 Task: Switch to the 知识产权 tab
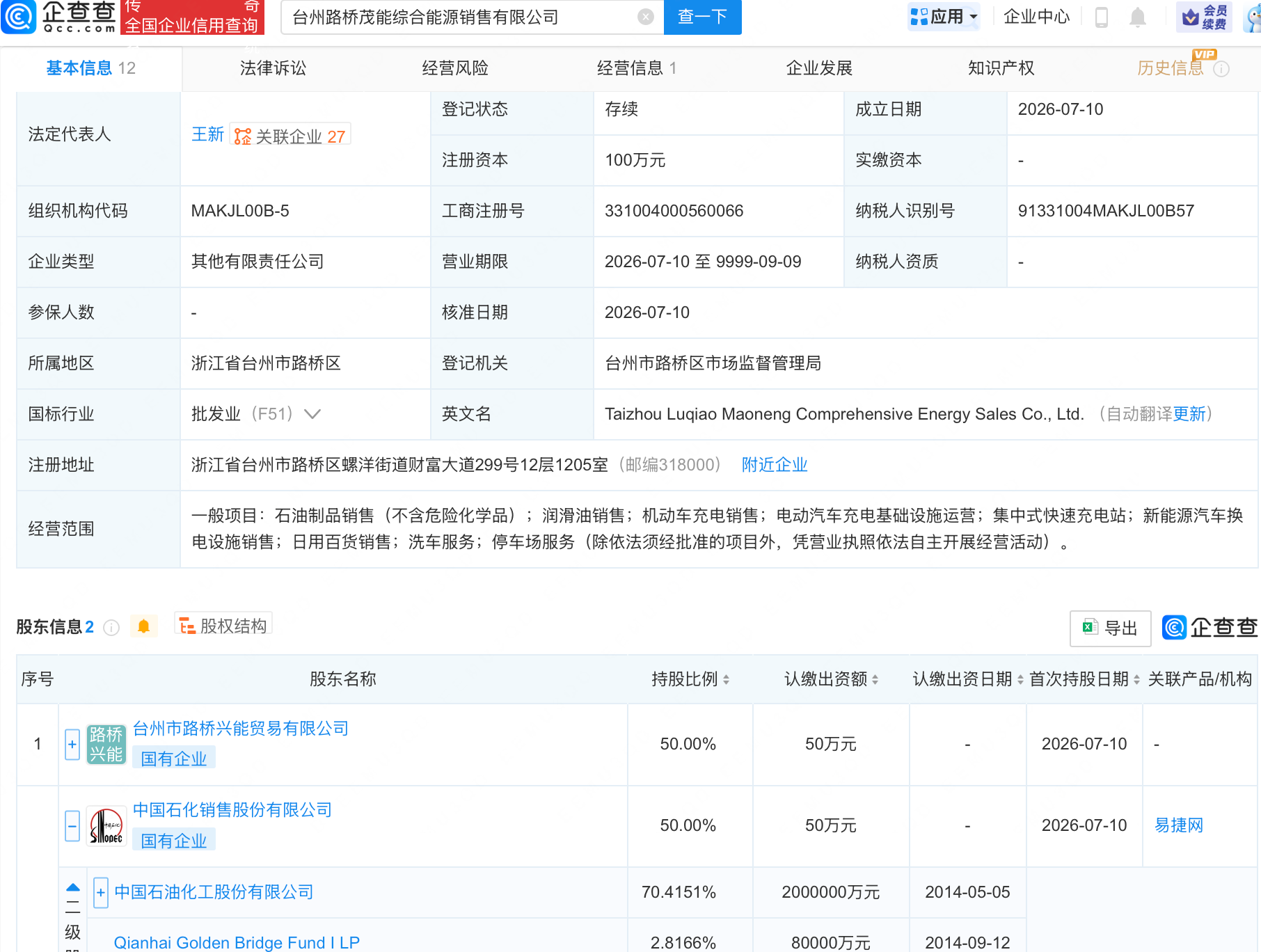pyautogui.click(x=1001, y=68)
